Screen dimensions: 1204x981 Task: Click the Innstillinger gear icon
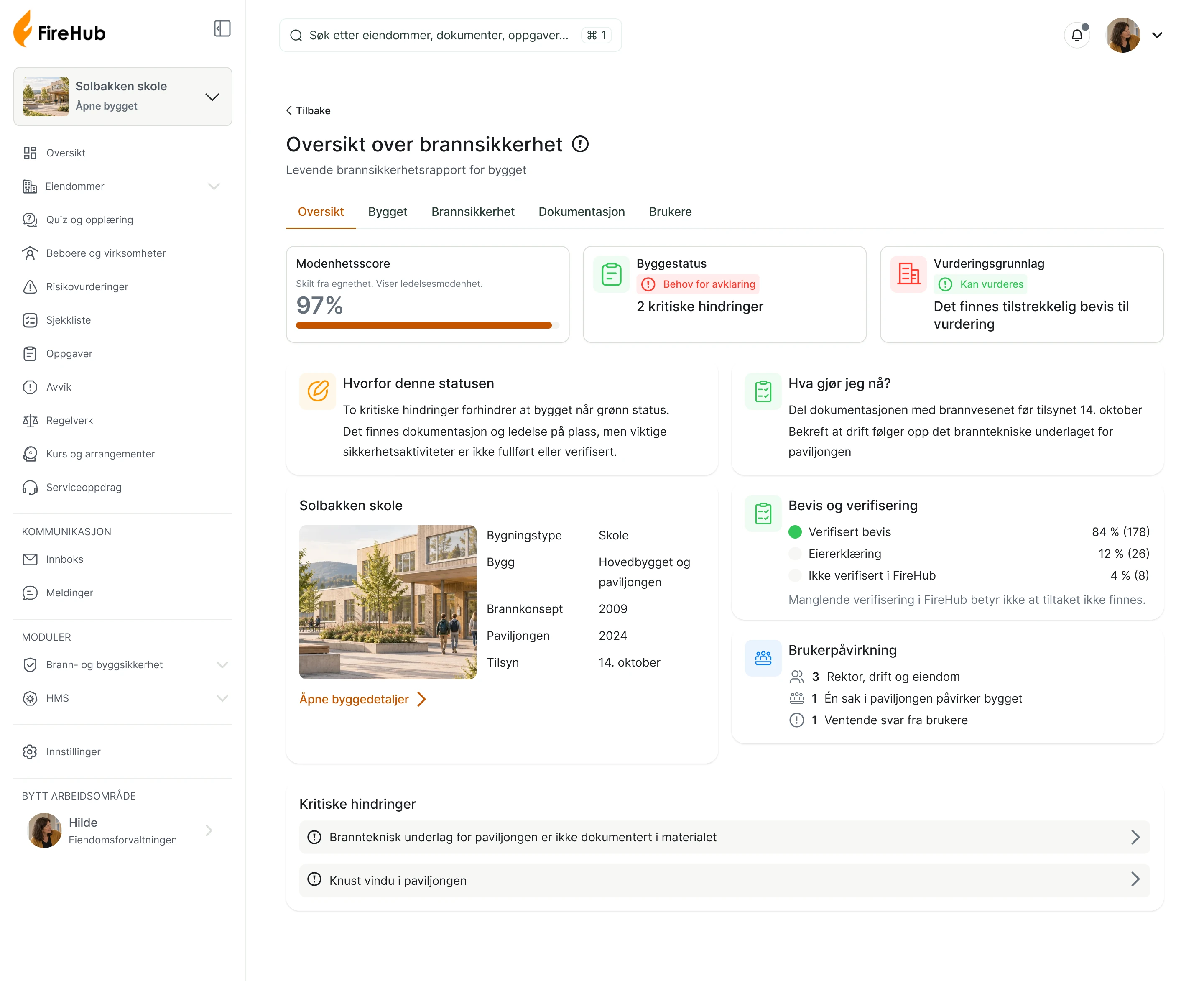click(29, 751)
